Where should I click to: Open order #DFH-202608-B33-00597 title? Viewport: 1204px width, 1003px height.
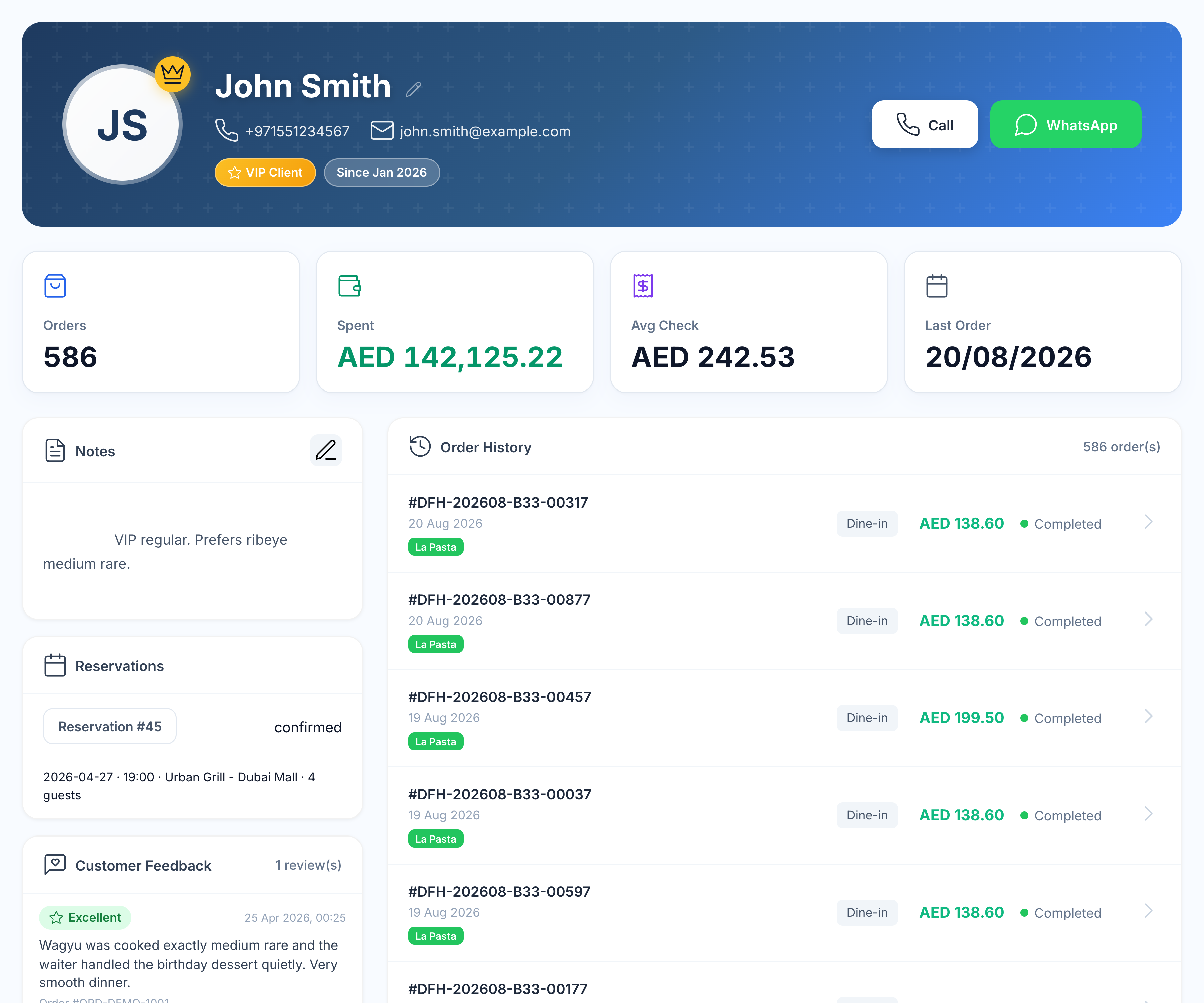(499, 891)
